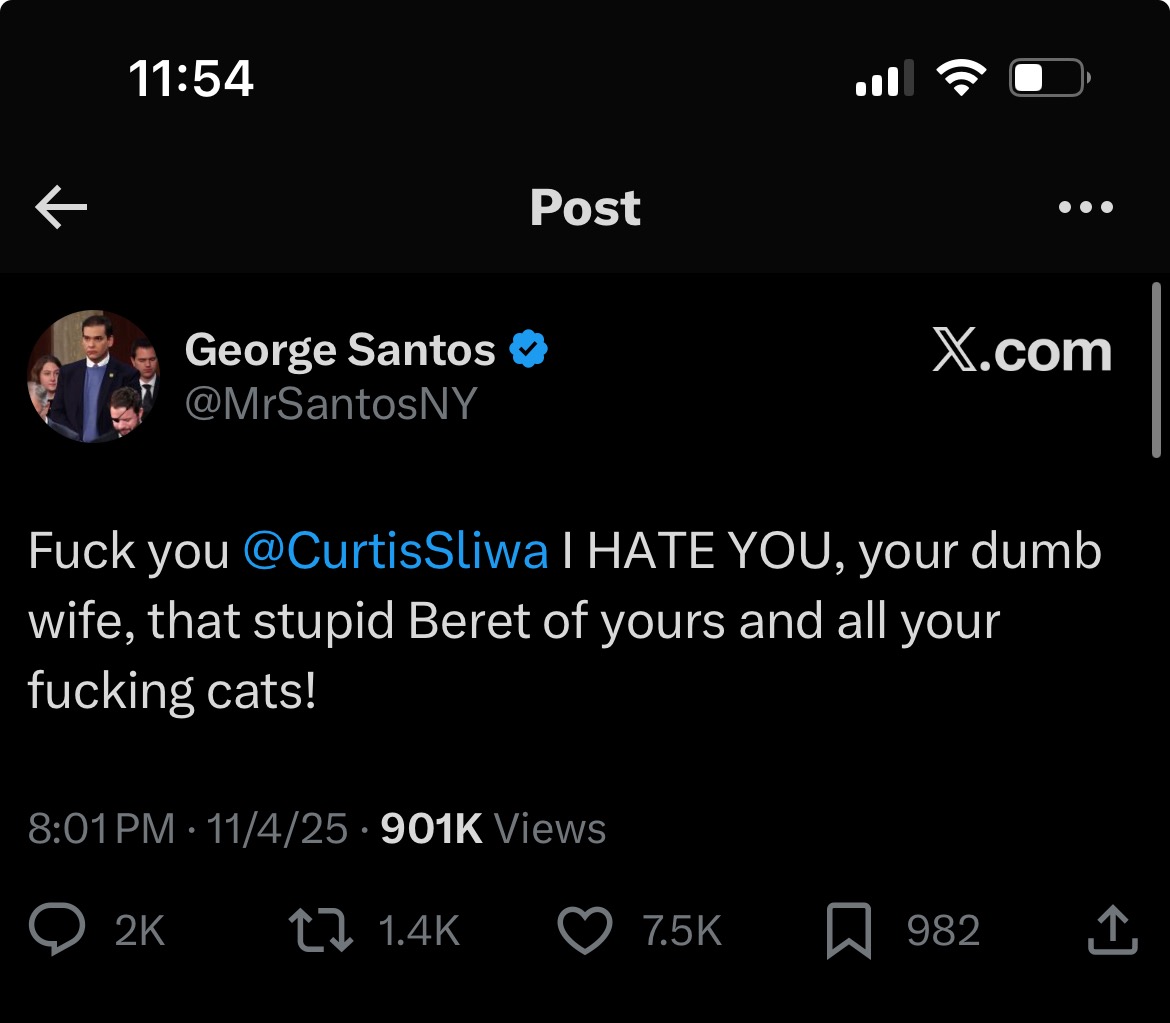Image resolution: width=1170 pixels, height=1023 pixels.
Task: Tap the Post header title
Action: [585, 208]
